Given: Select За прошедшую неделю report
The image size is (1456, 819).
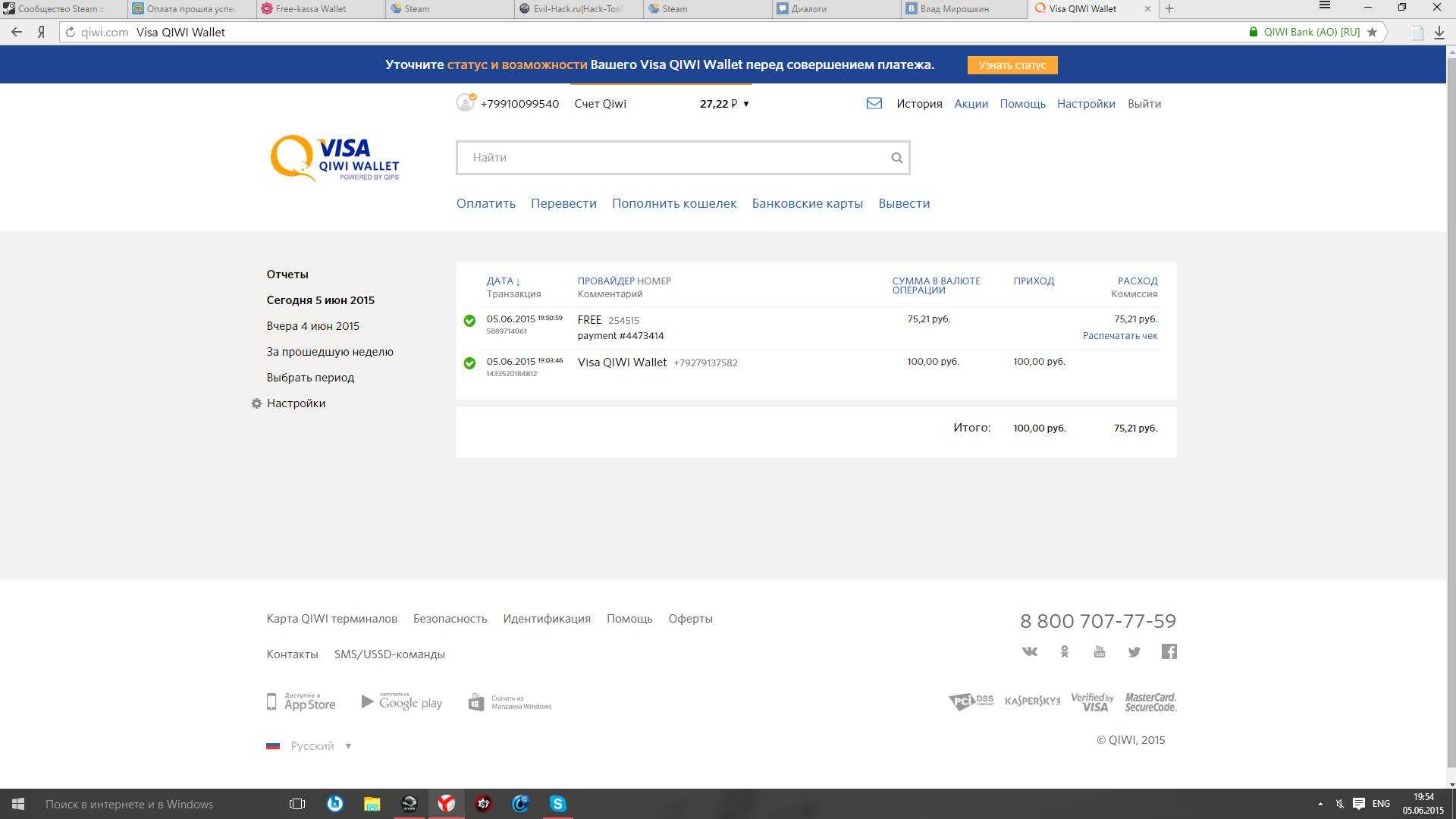Looking at the screenshot, I should (x=330, y=352).
